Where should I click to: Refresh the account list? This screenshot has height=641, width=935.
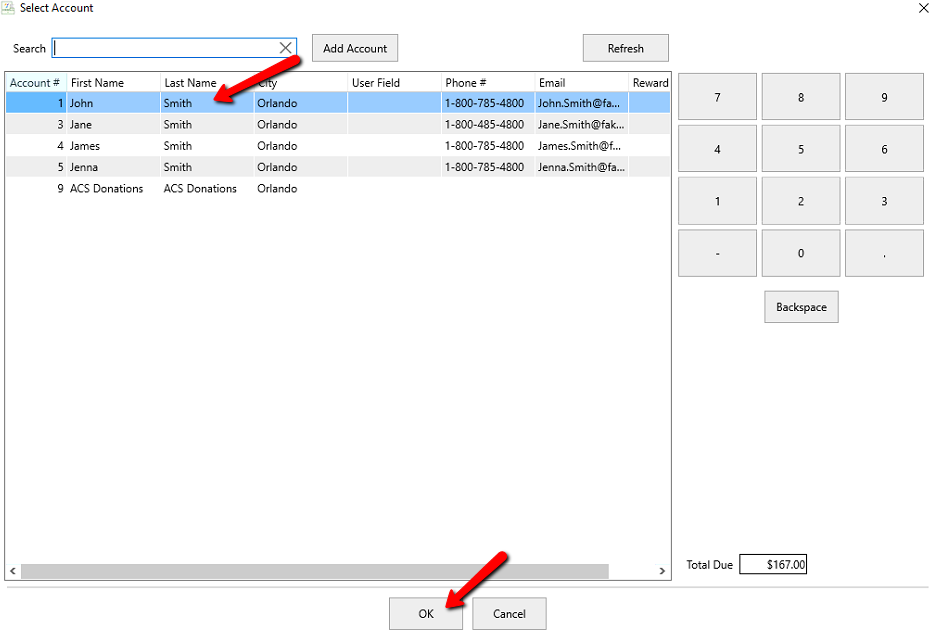pyautogui.click(x=626, y=48)
